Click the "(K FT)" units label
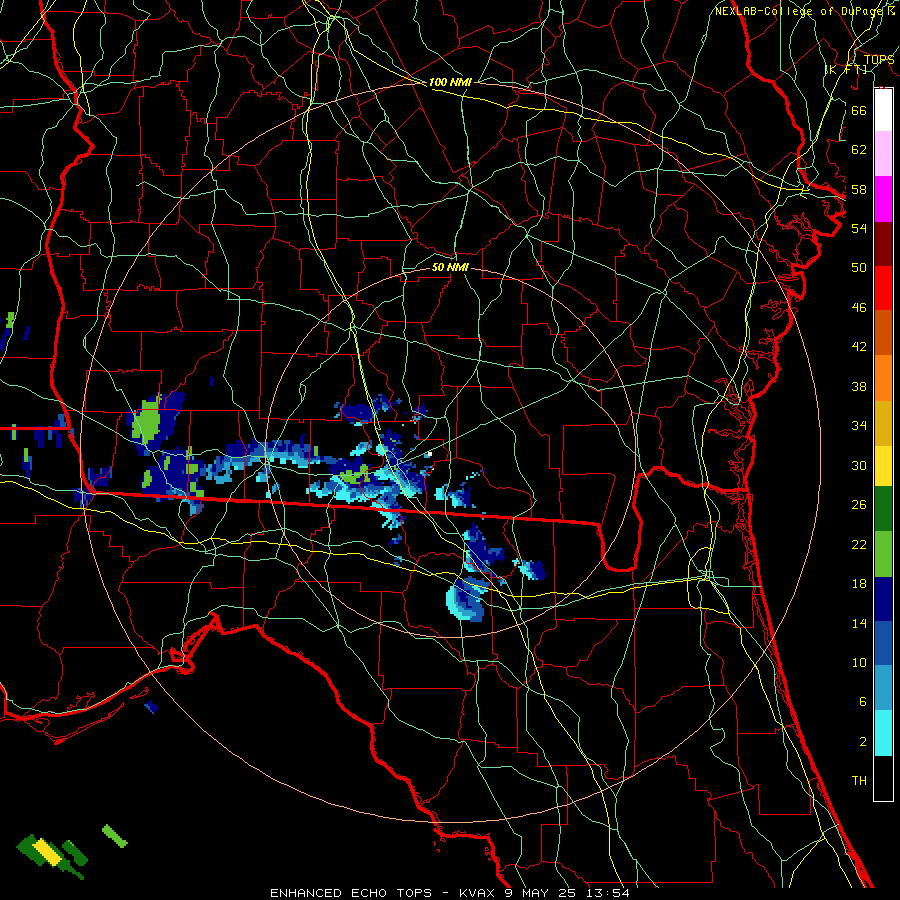 pyautogui.click(x=846, y=70)
